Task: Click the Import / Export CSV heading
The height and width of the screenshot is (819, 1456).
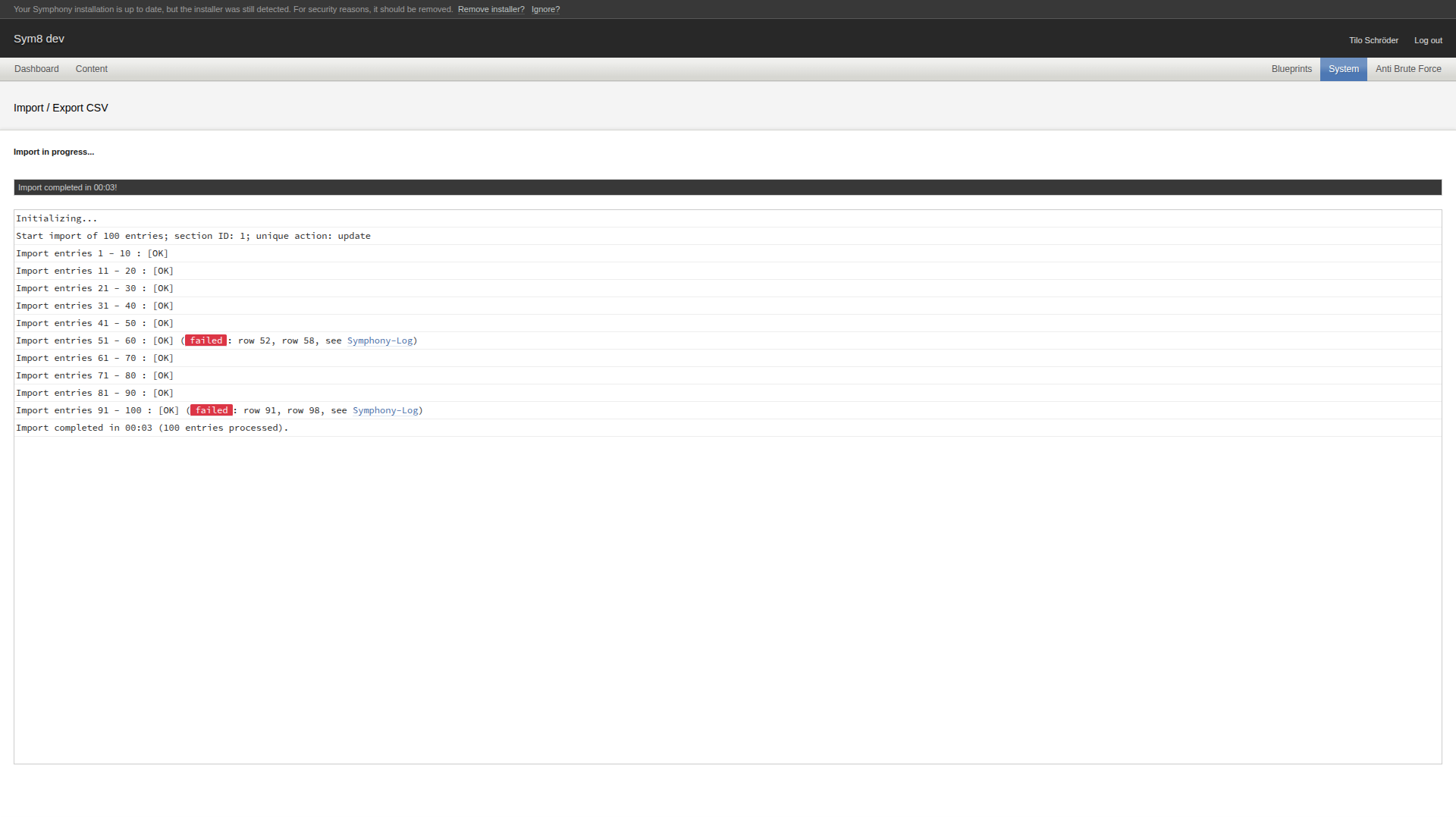Action: tap(61, 108)
